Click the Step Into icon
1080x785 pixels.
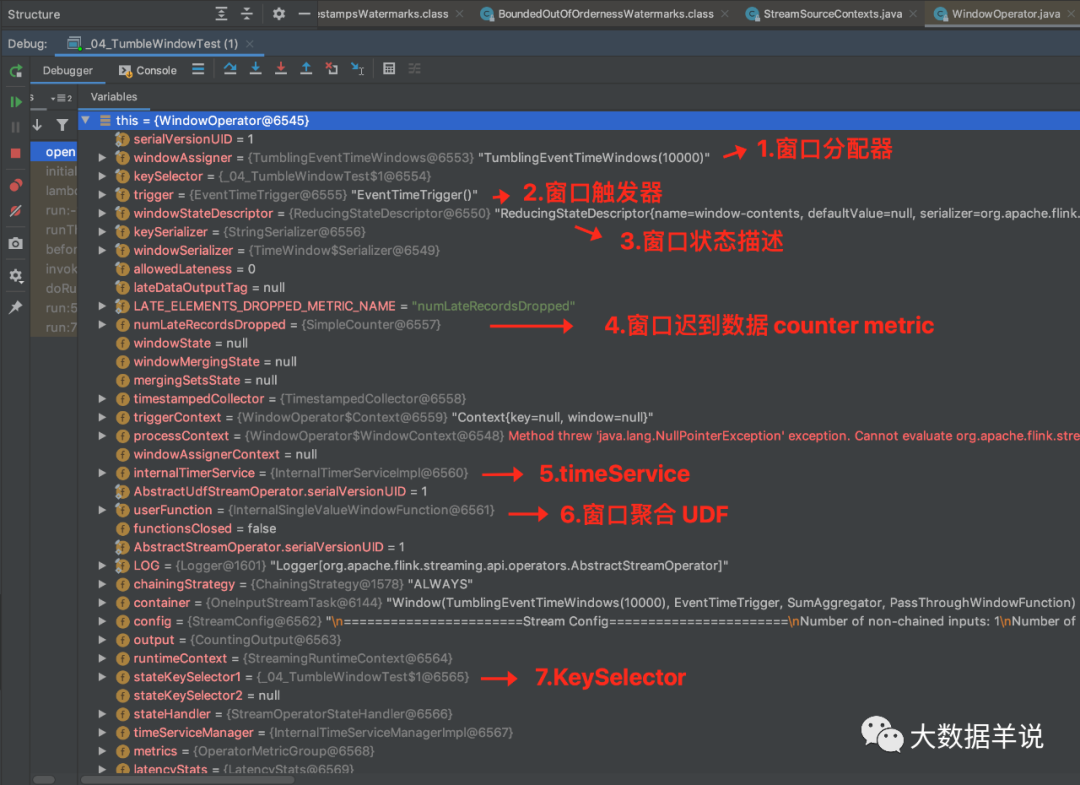point(256,70)
